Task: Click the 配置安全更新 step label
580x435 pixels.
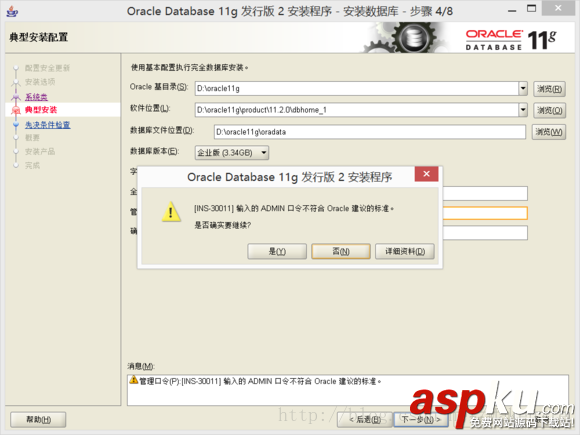Action: tap(47, 68)
